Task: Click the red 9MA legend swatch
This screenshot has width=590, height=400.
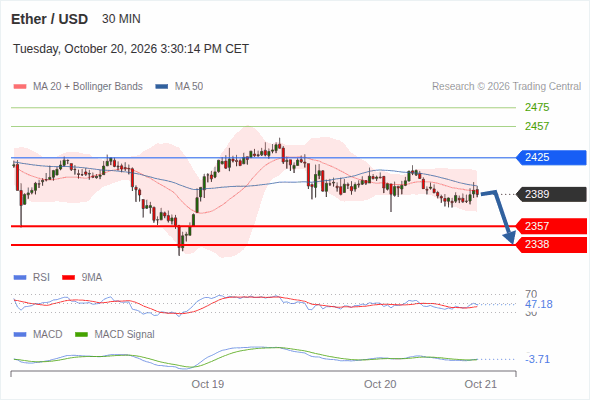Action: pos(68,278)
